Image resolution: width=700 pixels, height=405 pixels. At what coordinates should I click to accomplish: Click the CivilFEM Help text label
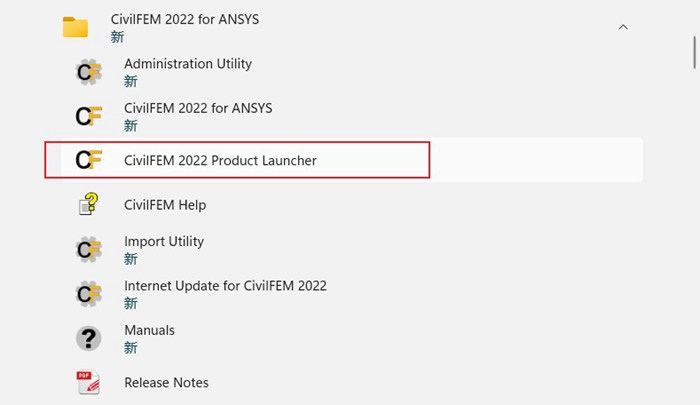165,205
